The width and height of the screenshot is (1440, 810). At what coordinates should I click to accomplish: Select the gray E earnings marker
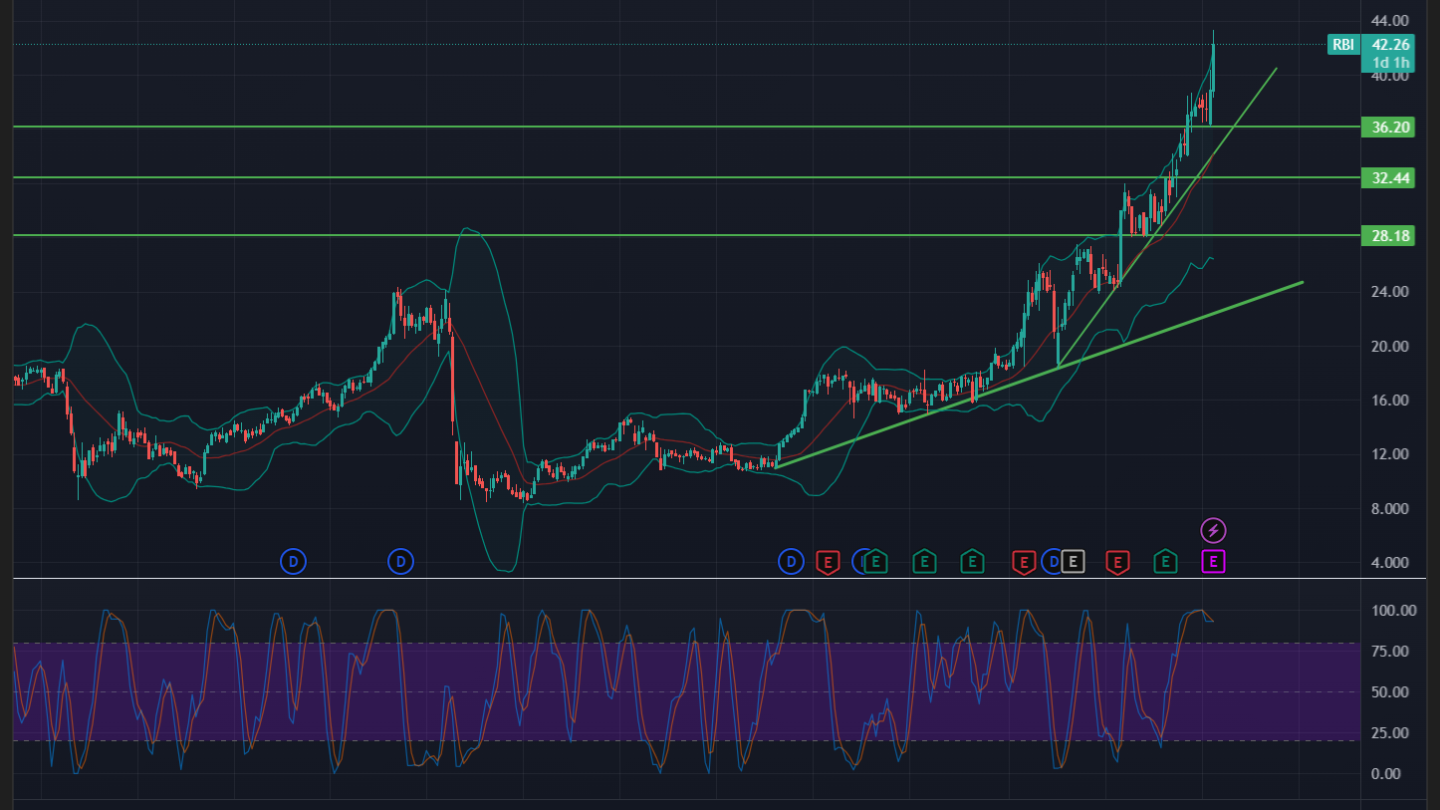point(1073,562)
